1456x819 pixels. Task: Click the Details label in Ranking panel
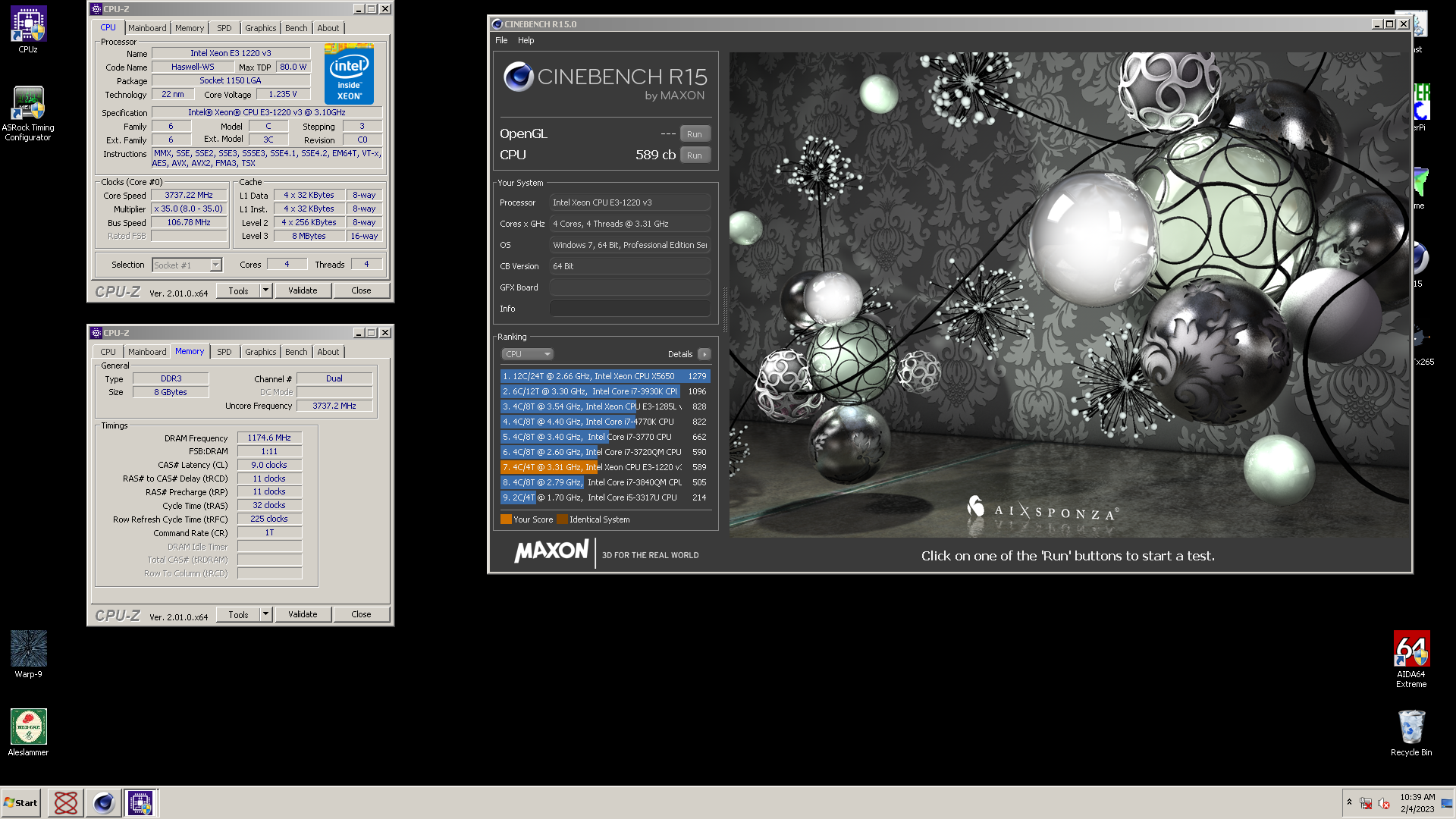[x=680, y=354]
